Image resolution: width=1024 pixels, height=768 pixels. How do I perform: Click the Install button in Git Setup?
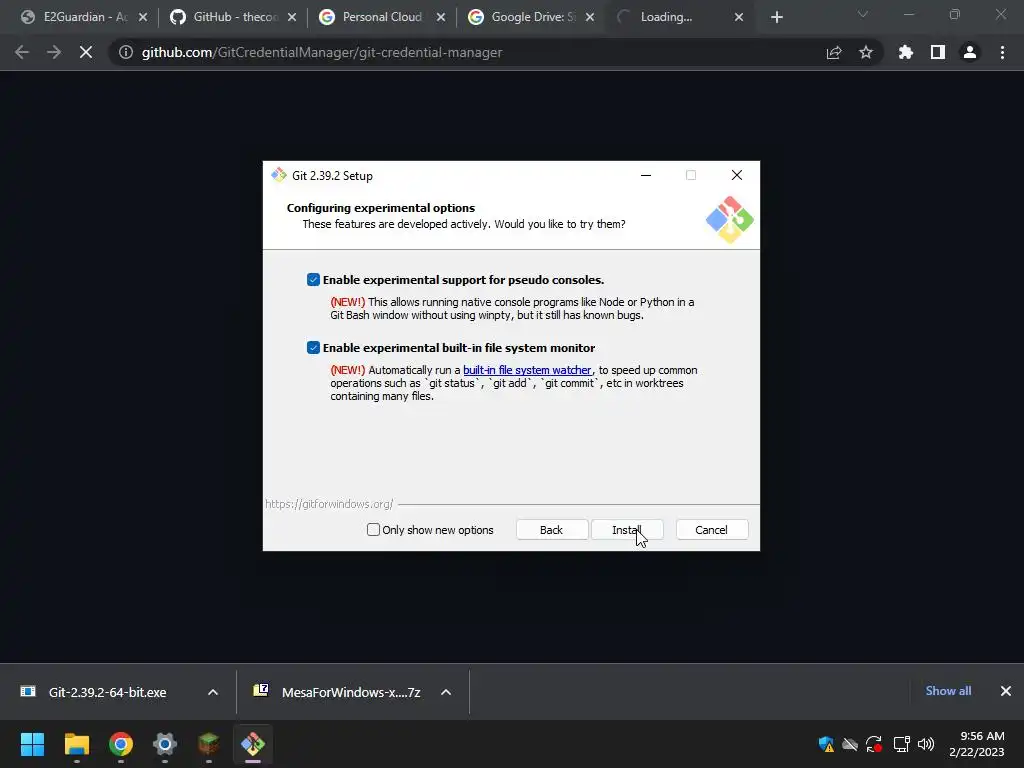627,530
